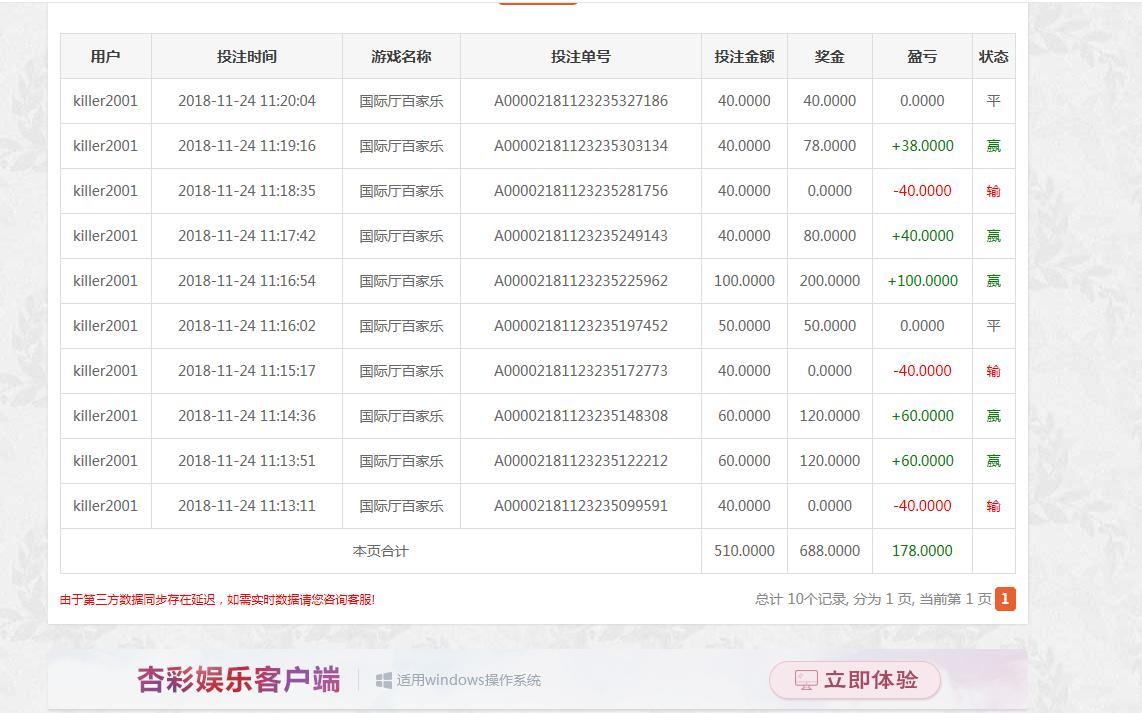Click bet time 2018-11-24 11:19:16

pyautogui.click(x=247, y=146)
